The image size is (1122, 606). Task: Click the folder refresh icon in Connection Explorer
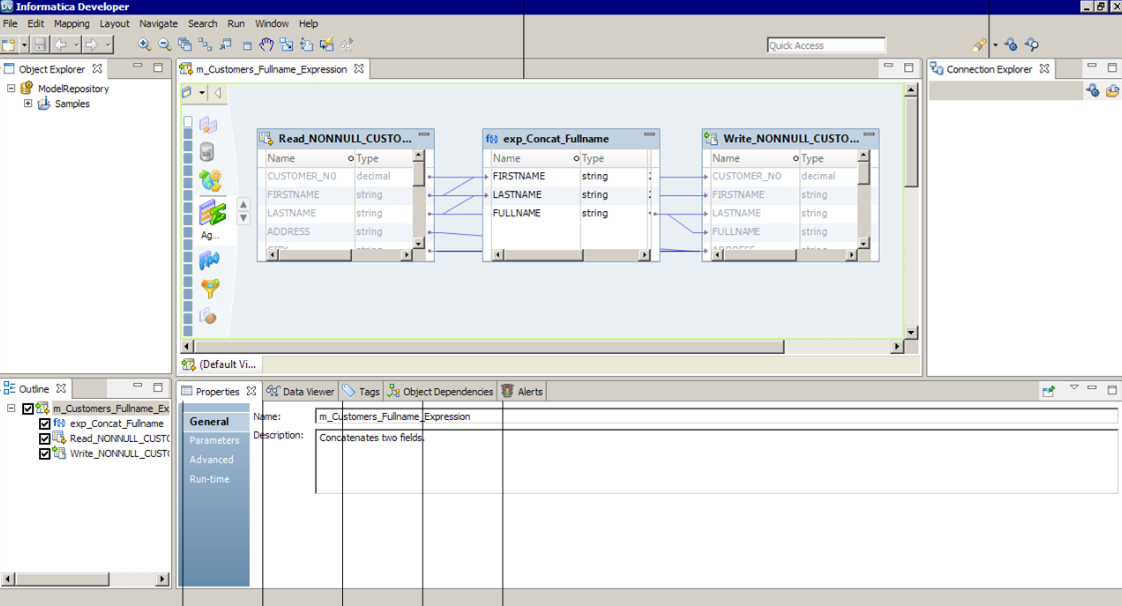tap(1112, 91)
